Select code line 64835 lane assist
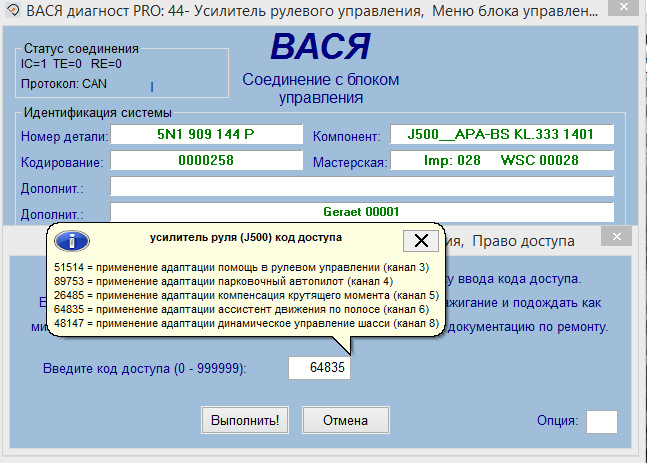The image size is (647, 463). point(242,309)
